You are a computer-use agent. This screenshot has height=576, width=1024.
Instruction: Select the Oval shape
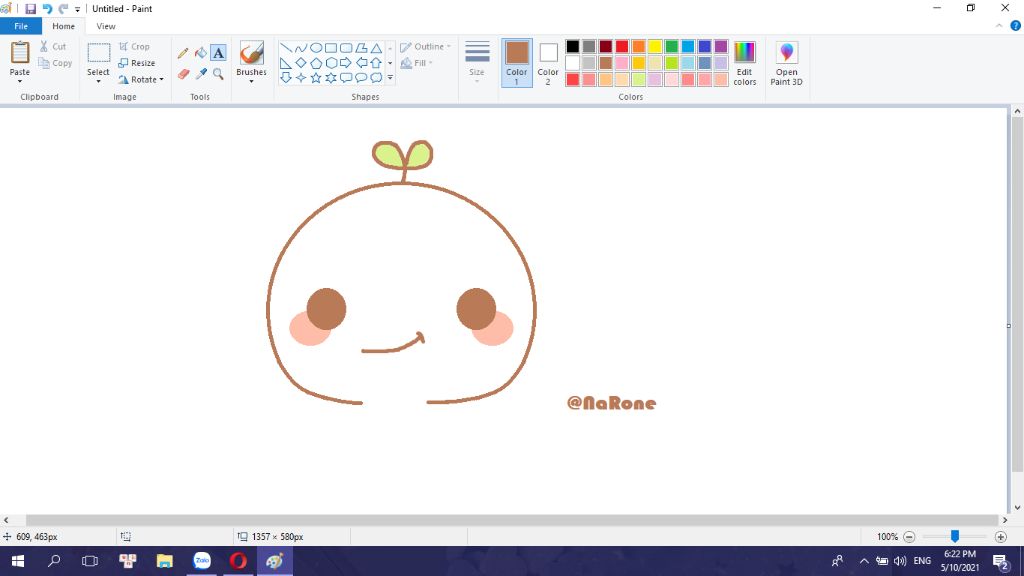tap(315, 48)
